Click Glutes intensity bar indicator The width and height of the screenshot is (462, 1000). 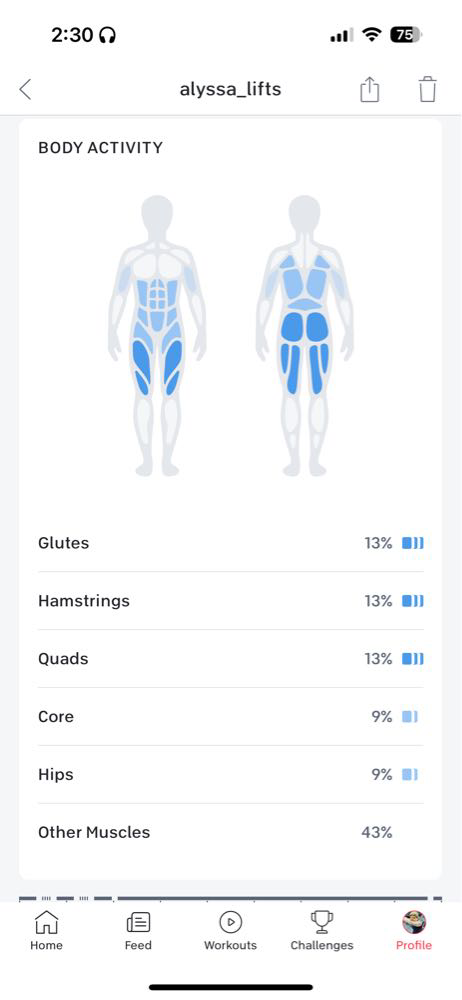(412, 543)
